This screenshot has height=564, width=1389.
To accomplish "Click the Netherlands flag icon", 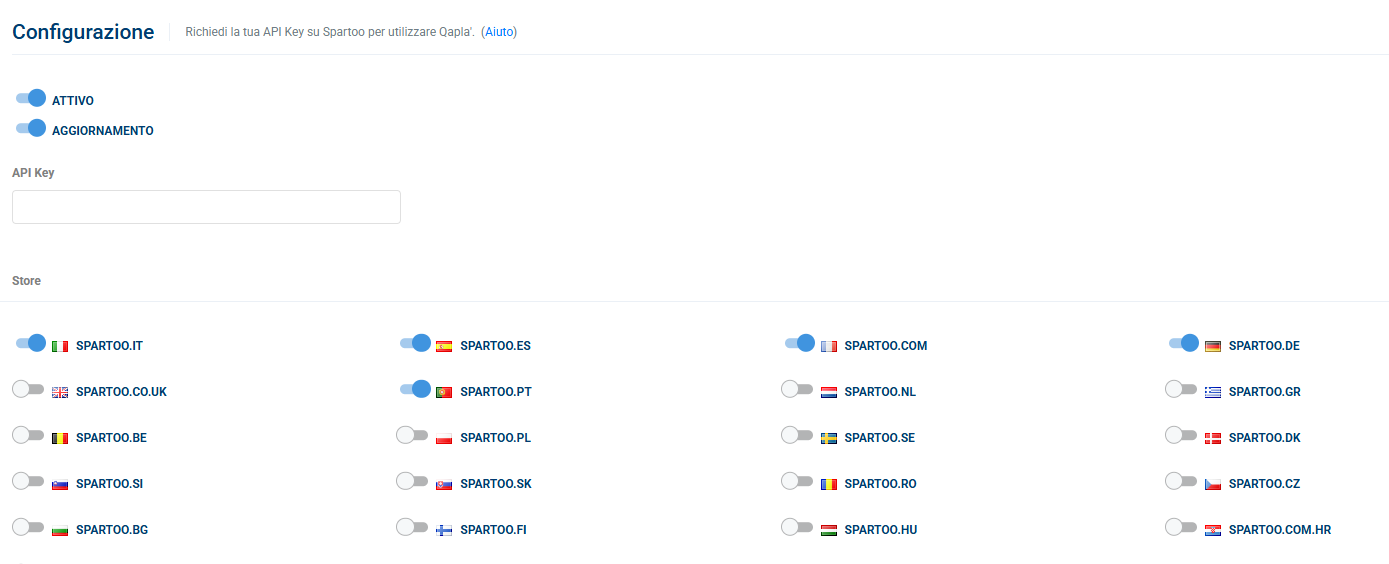I will (829, 392).
